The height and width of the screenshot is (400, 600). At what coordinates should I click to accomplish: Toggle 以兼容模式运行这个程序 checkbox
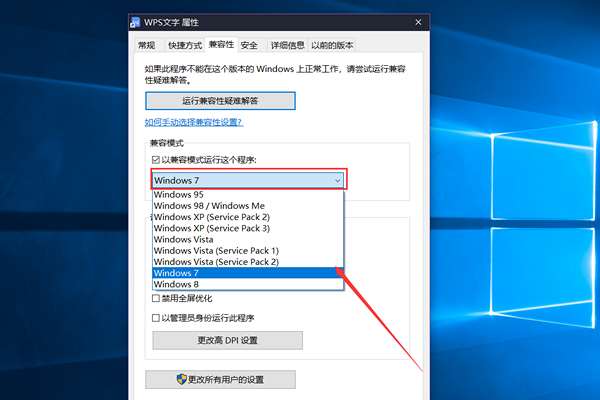pos(156,160)
